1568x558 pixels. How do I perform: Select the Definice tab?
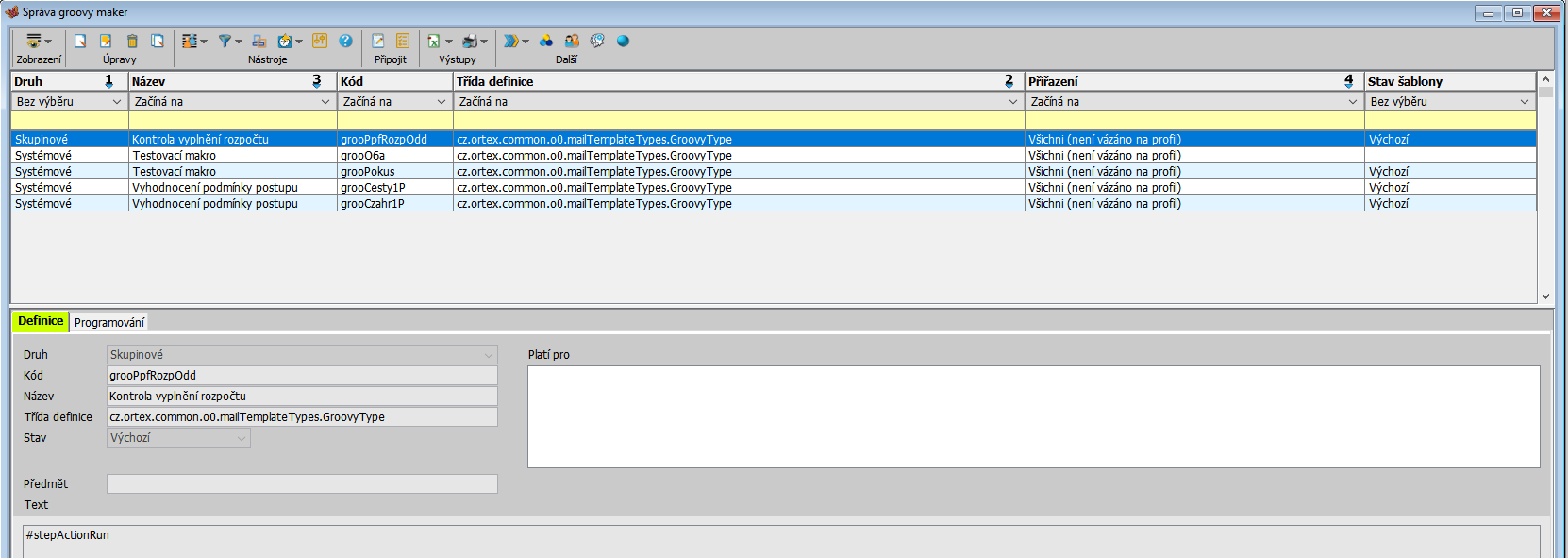click(41, 321)
